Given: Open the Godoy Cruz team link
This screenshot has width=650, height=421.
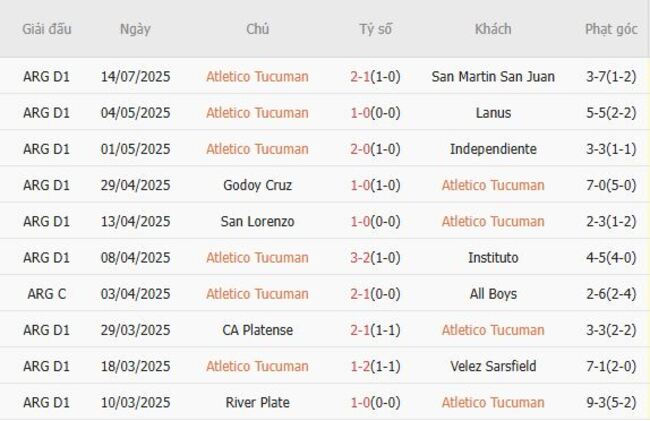Looking at the screenshot, I should [257, 185].
